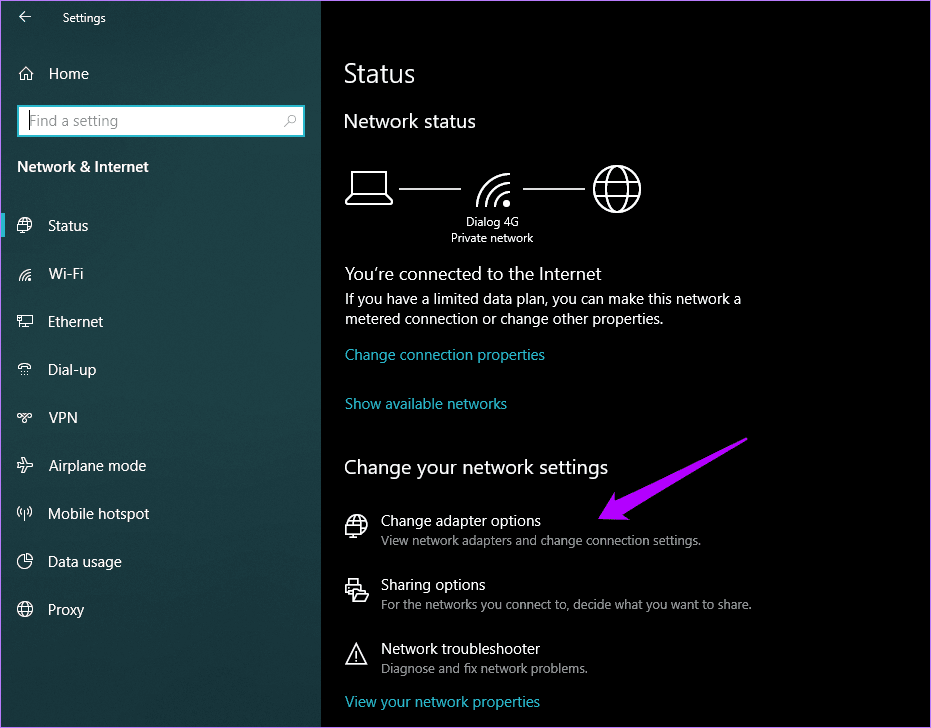Screen dimensions: 931x728
Task: Click the laptop icon in network diagram
Action: 369,188
